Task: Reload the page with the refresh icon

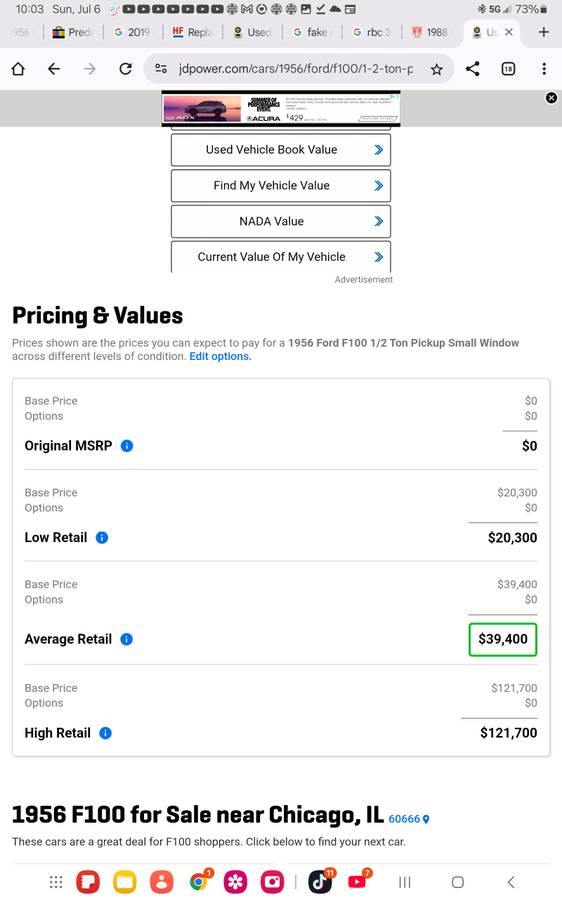Action: coord(125,69)
